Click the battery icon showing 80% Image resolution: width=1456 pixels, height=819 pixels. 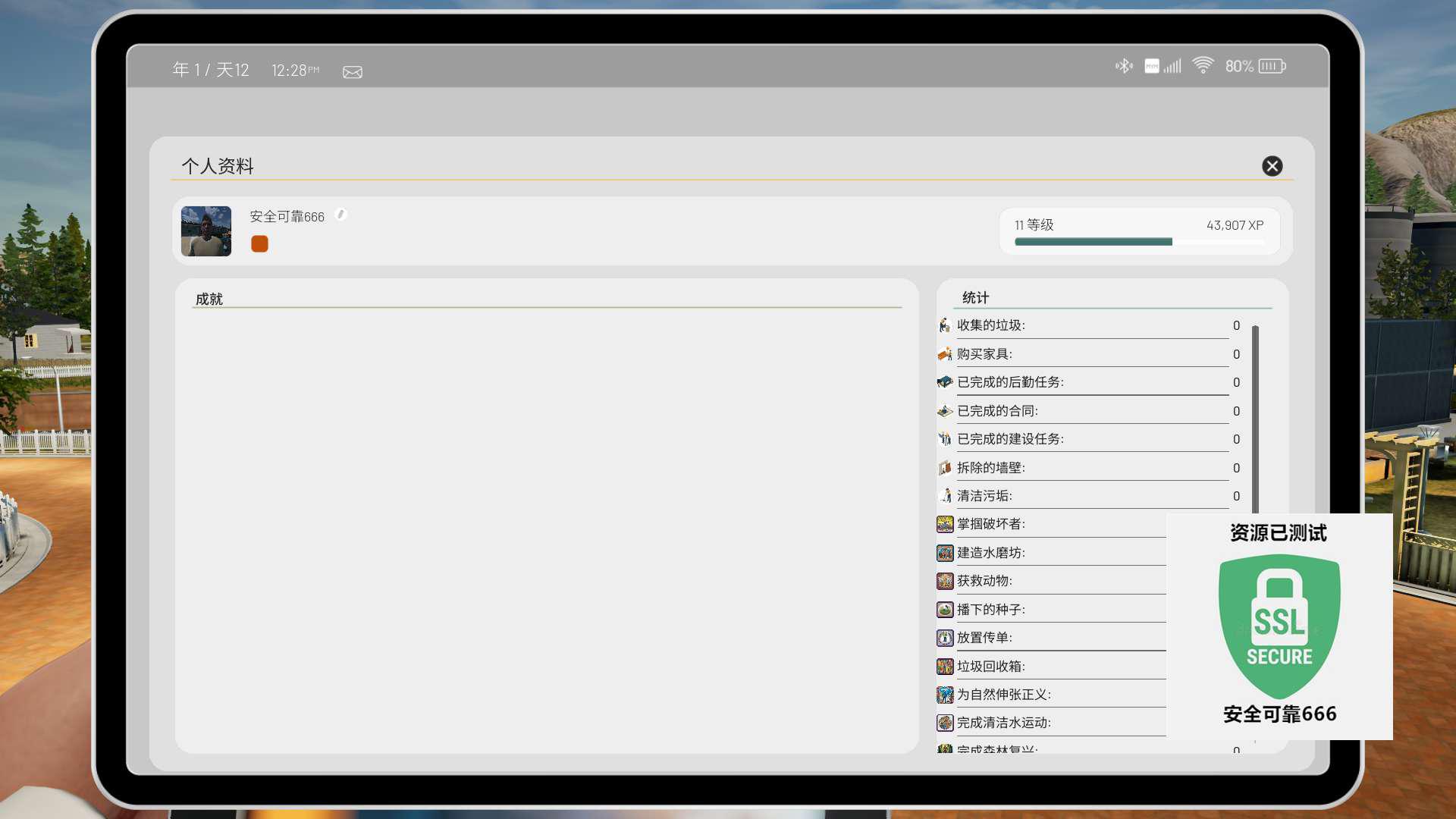pyautogui.click(x=1272, y=67)
